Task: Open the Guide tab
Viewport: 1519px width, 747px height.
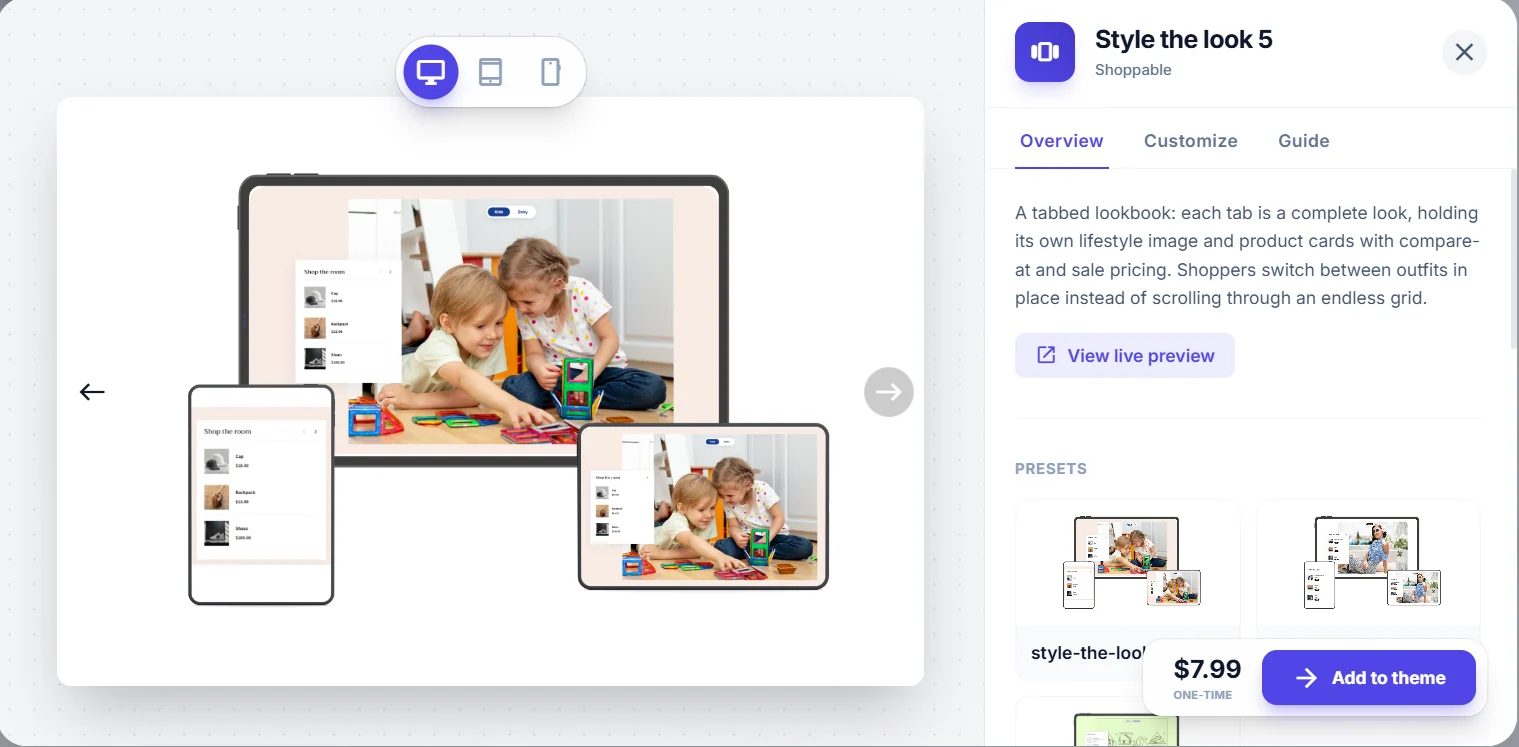Action: pos(1304,141)
